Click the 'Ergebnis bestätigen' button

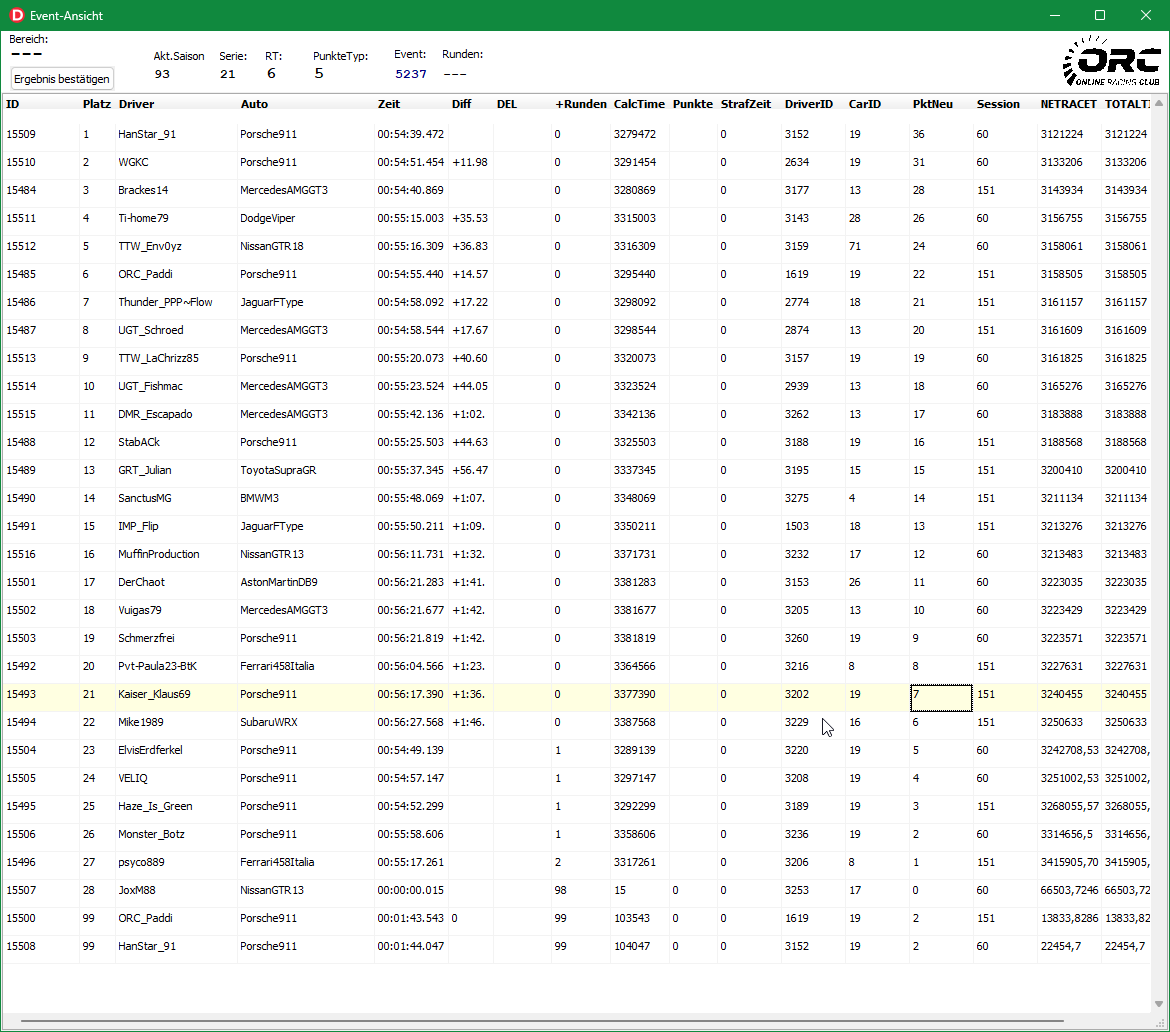coord(62,79)
